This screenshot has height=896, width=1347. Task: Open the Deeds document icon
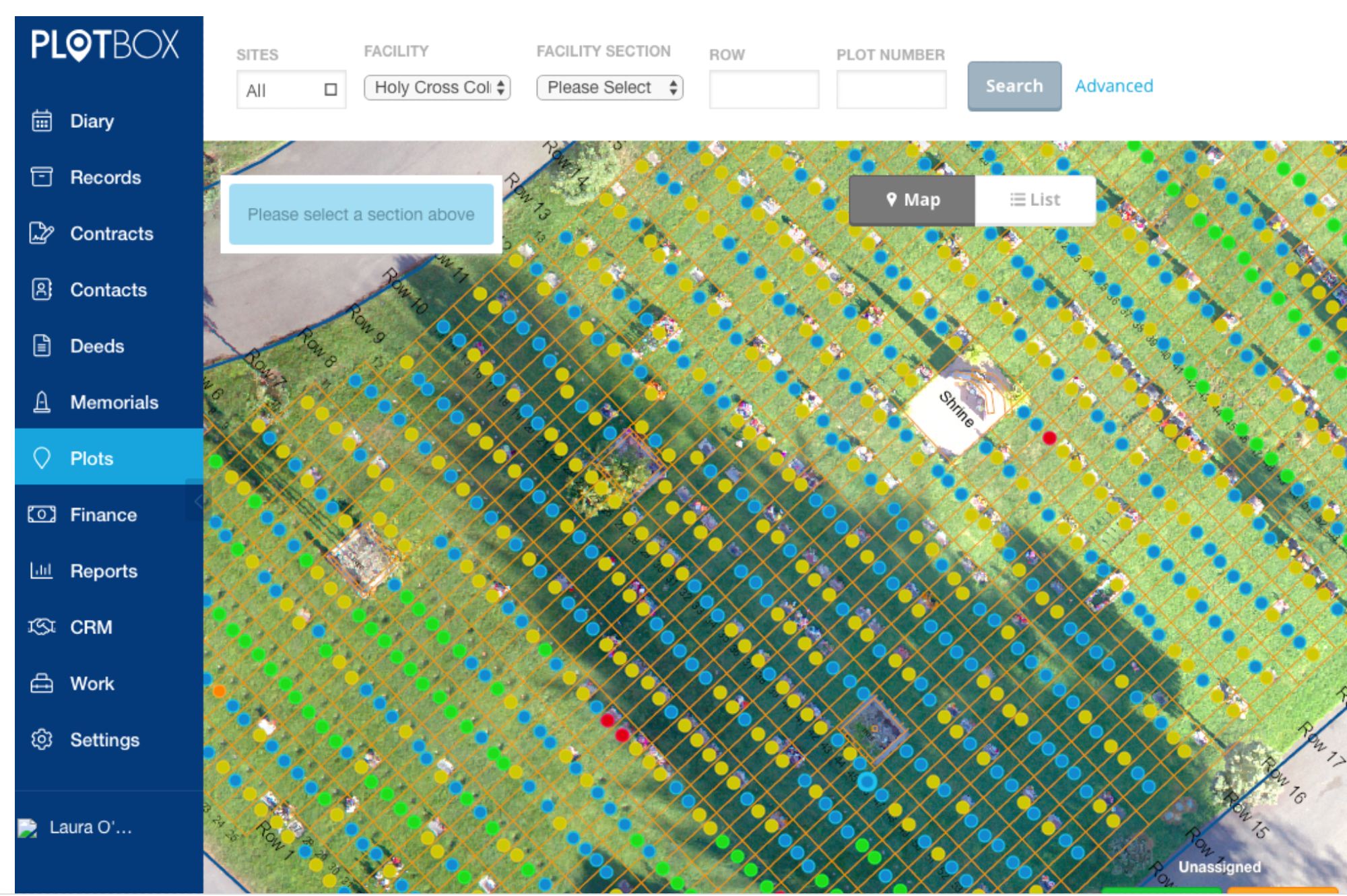pos(42,345)
